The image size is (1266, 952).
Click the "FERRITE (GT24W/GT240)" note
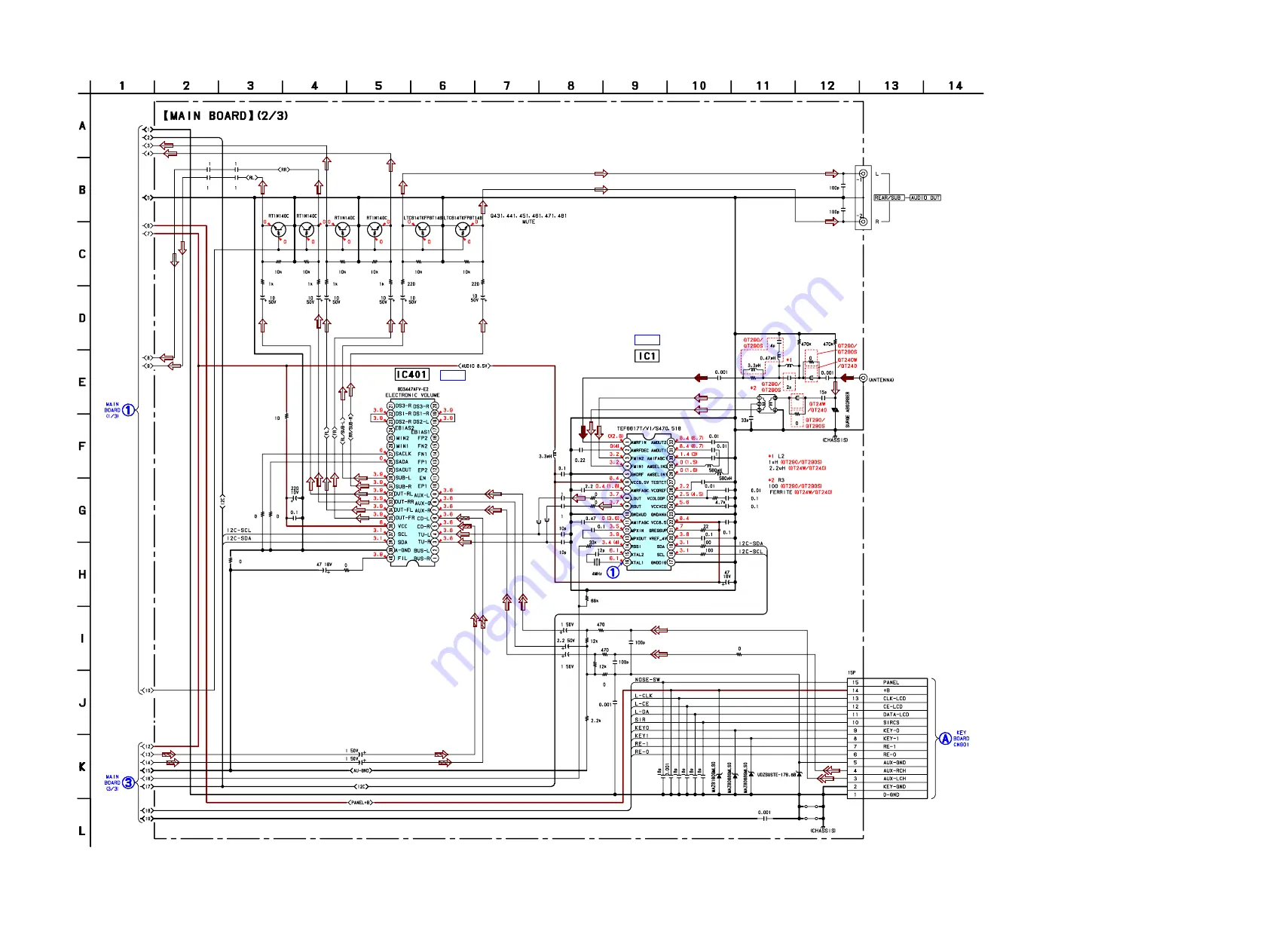pyautogui.click(x=800, y=492)
